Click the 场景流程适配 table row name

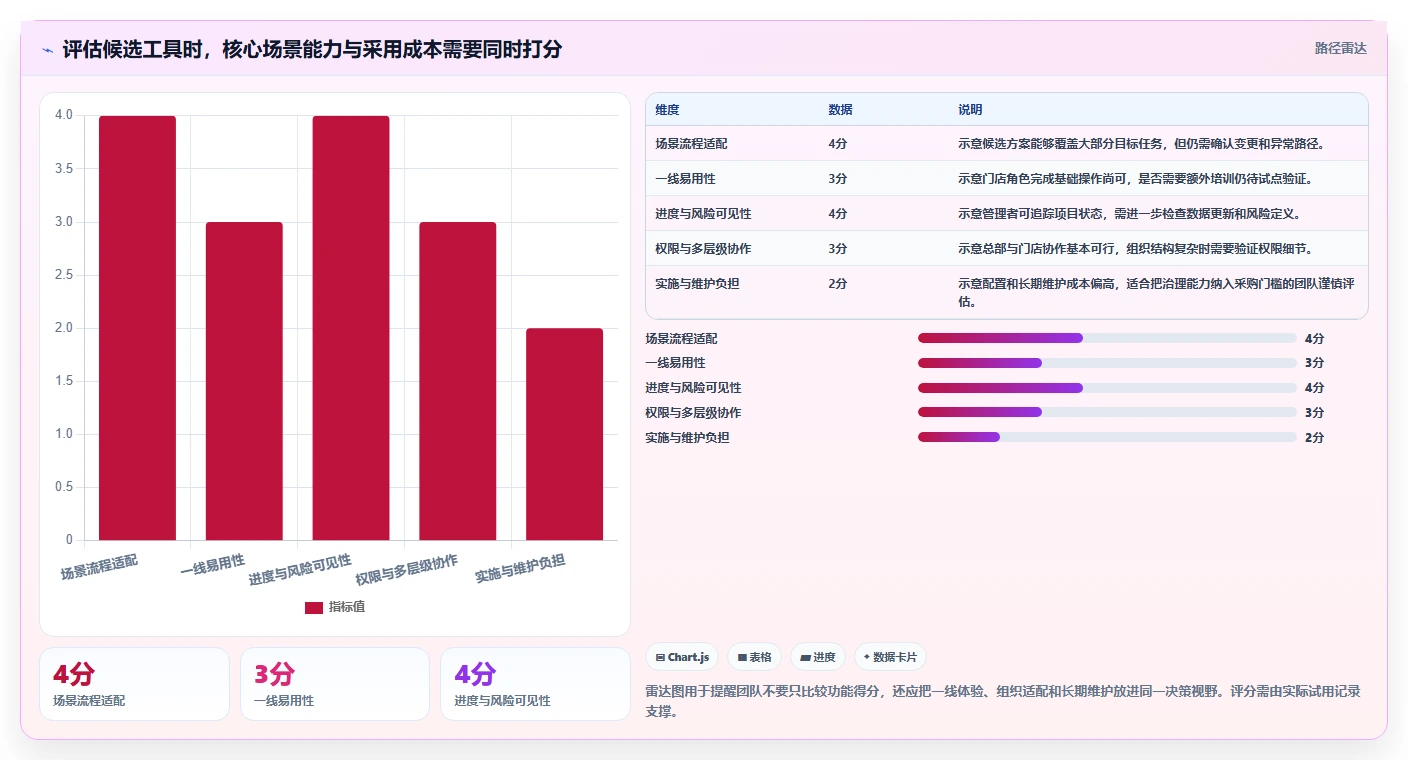tap(691, 143)
